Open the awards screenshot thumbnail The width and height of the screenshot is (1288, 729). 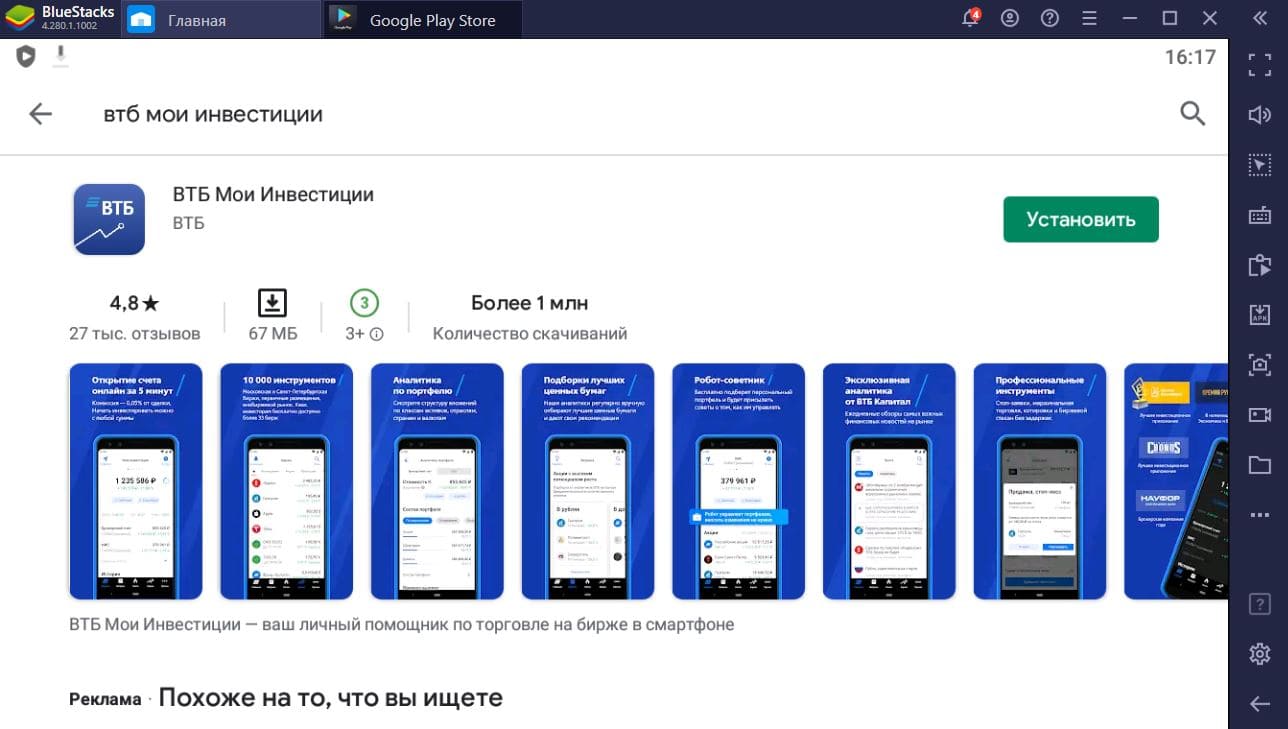pyautogui.click(x=1176, y=481)
